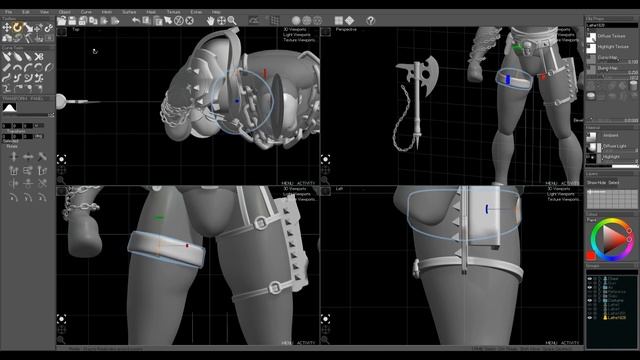This screenshot has height=360, width=640.
Task: Click the diamond icon next to layout icon
Action: [349, 20]
